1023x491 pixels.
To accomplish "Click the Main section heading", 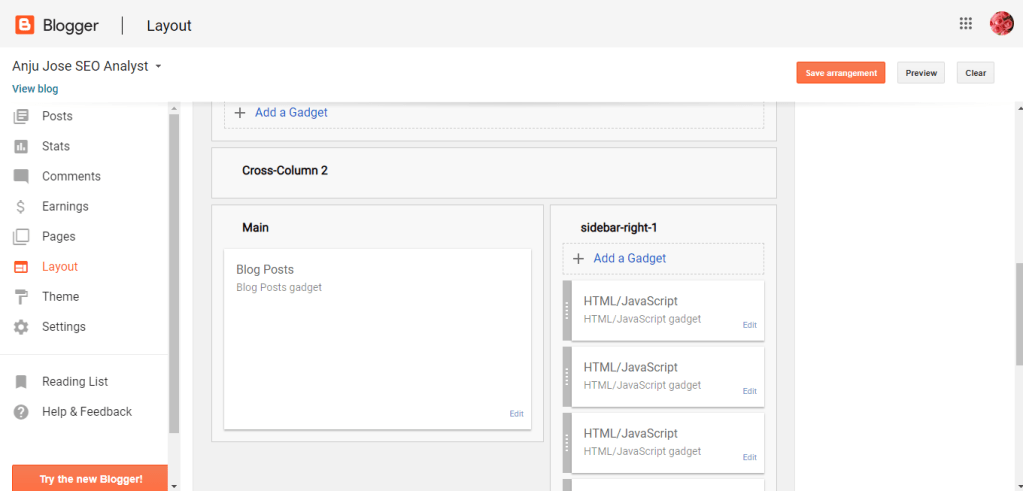I will 256,228.
